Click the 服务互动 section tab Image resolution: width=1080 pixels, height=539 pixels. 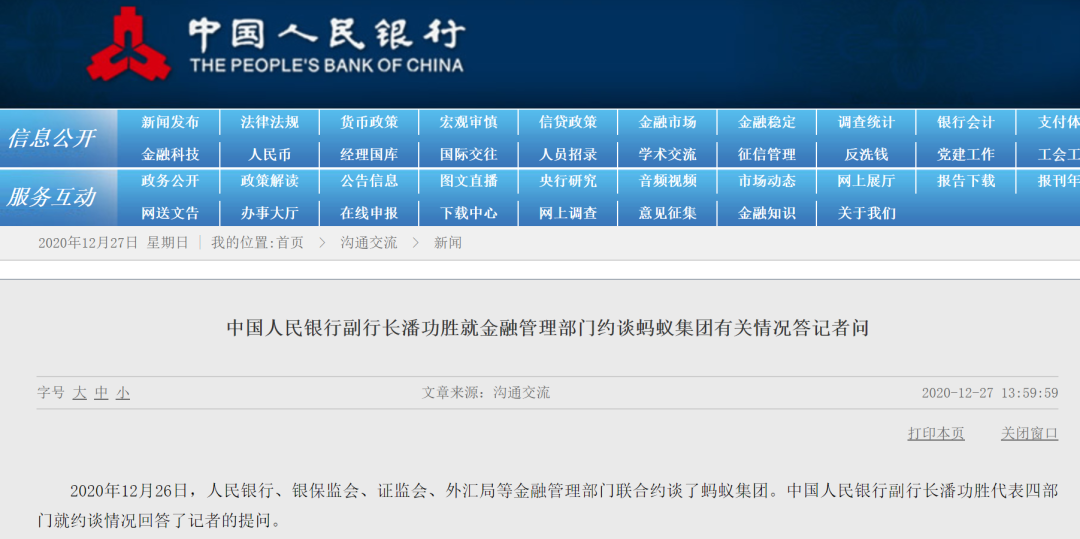pyautogui.click(x=51, y=197)
